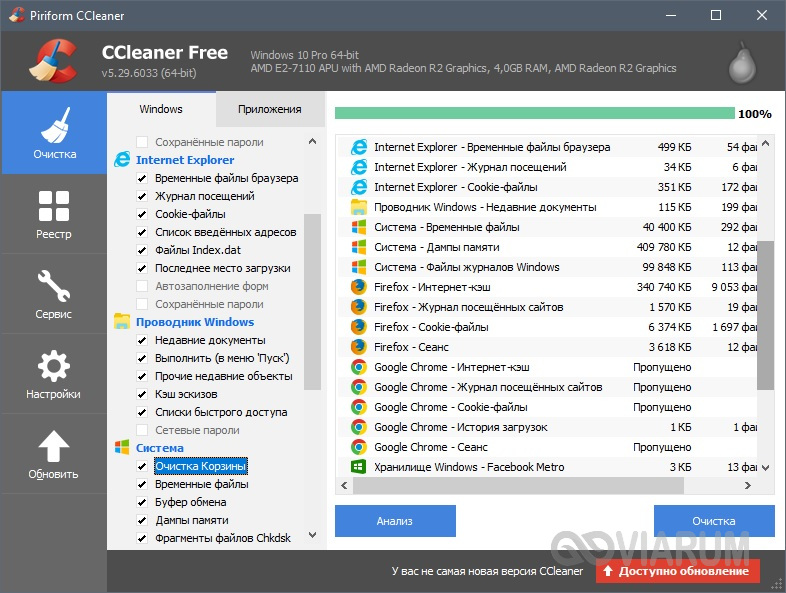
Task: Click results horizontal scroll left arrow
Action: (344, 485)
